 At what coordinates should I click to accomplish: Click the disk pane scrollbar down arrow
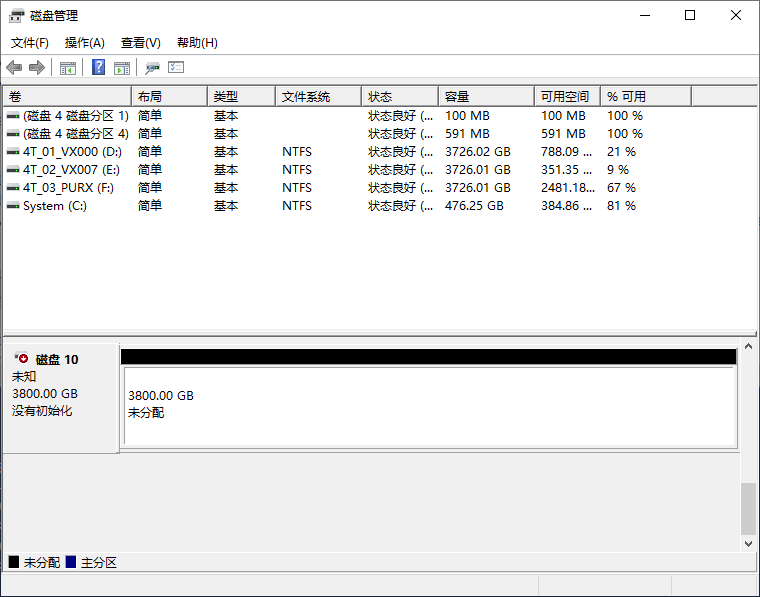748,543
